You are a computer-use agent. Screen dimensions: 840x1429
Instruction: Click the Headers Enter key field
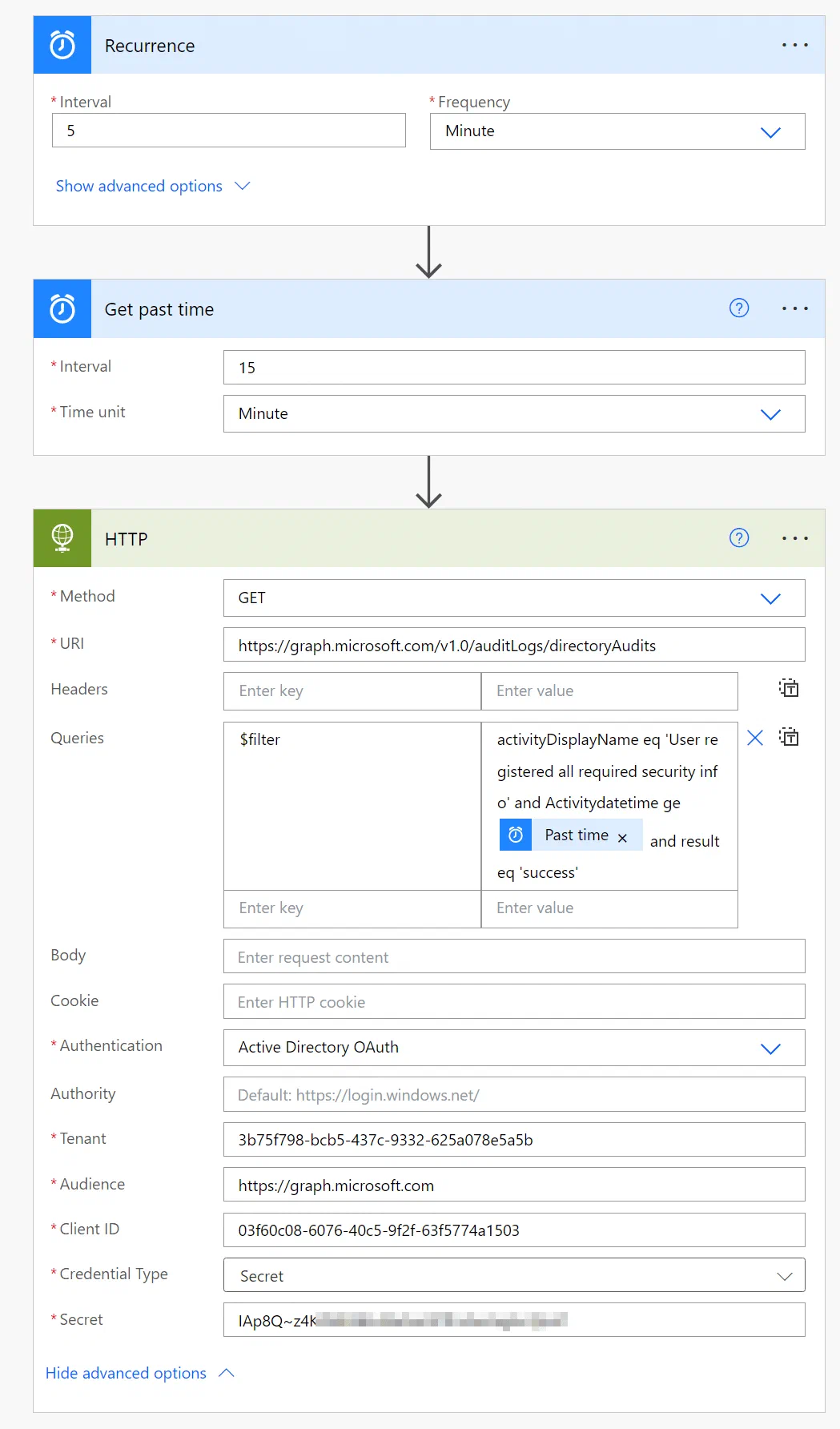352,690
